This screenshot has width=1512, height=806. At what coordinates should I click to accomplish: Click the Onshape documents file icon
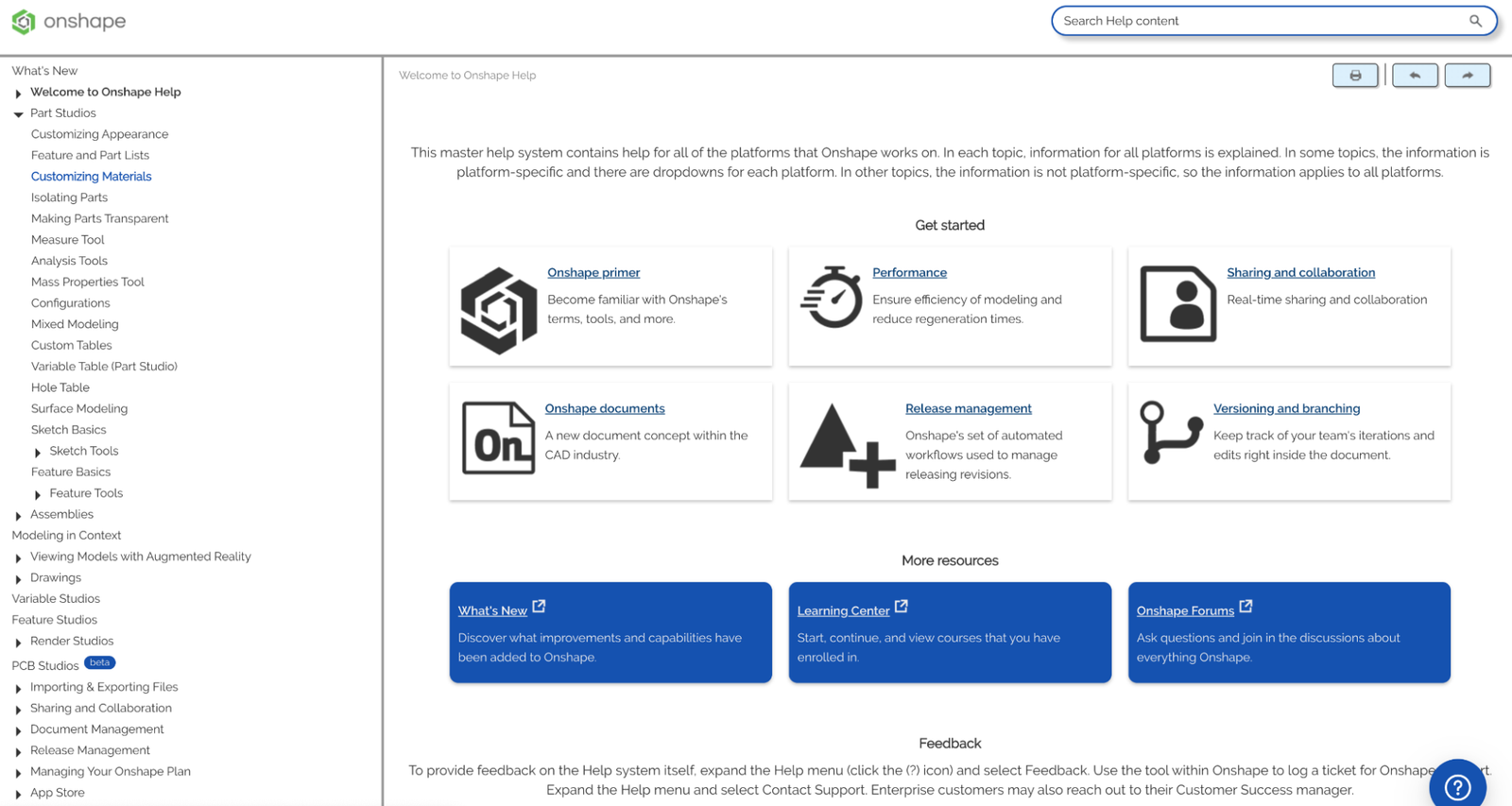coord(498,438)
